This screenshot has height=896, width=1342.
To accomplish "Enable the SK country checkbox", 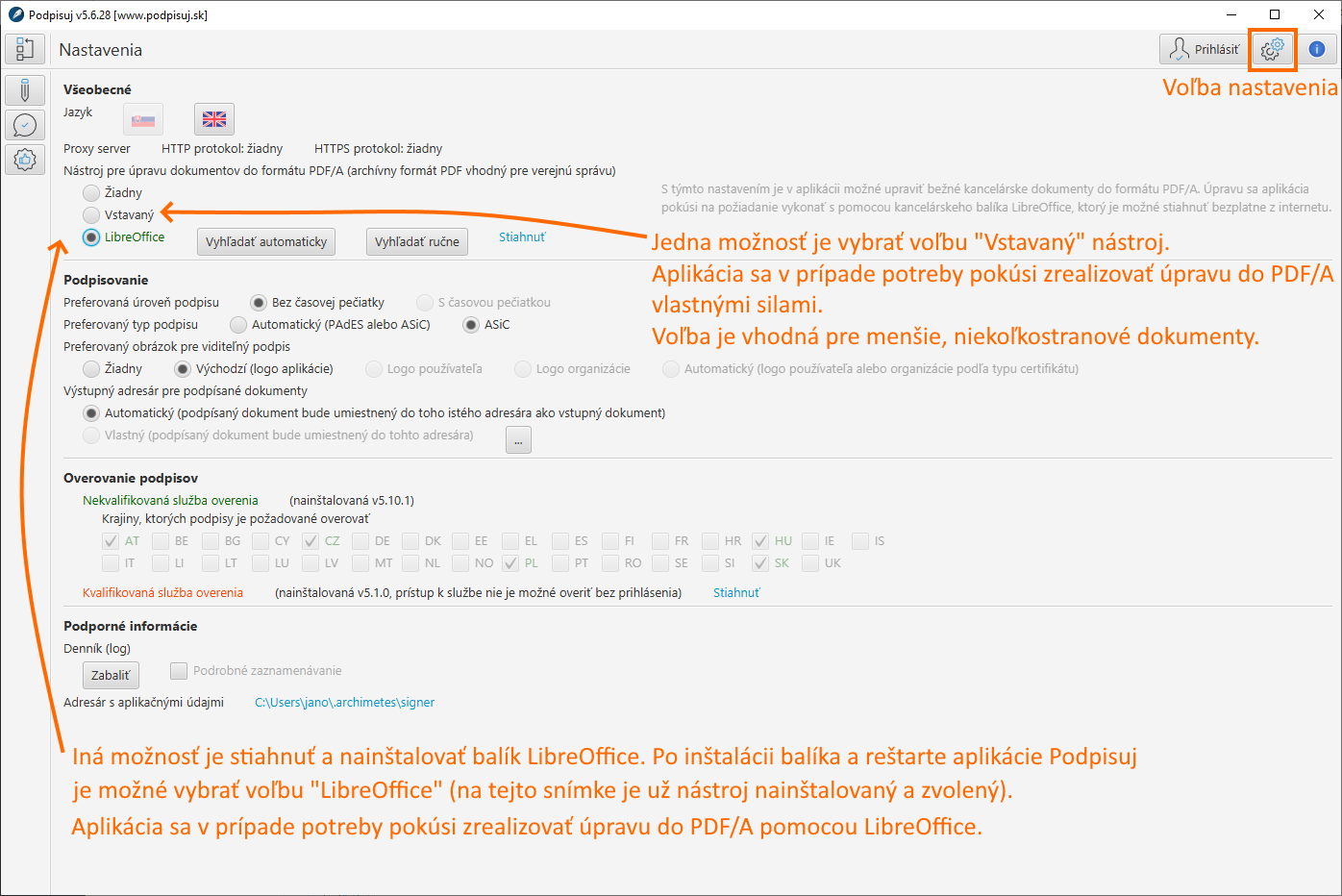I will coord(760,563).
